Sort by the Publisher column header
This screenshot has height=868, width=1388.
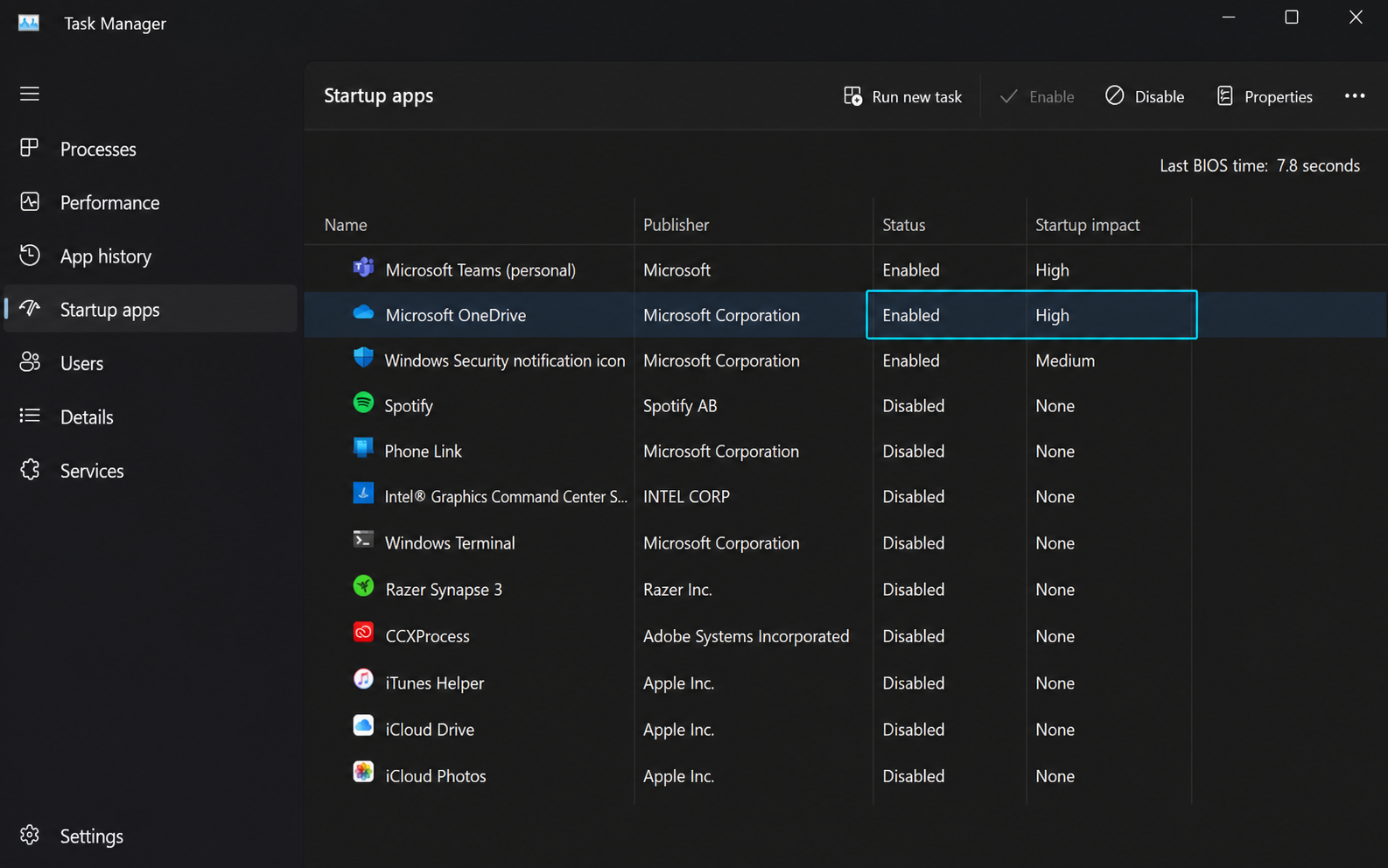[x=676, y=225]
